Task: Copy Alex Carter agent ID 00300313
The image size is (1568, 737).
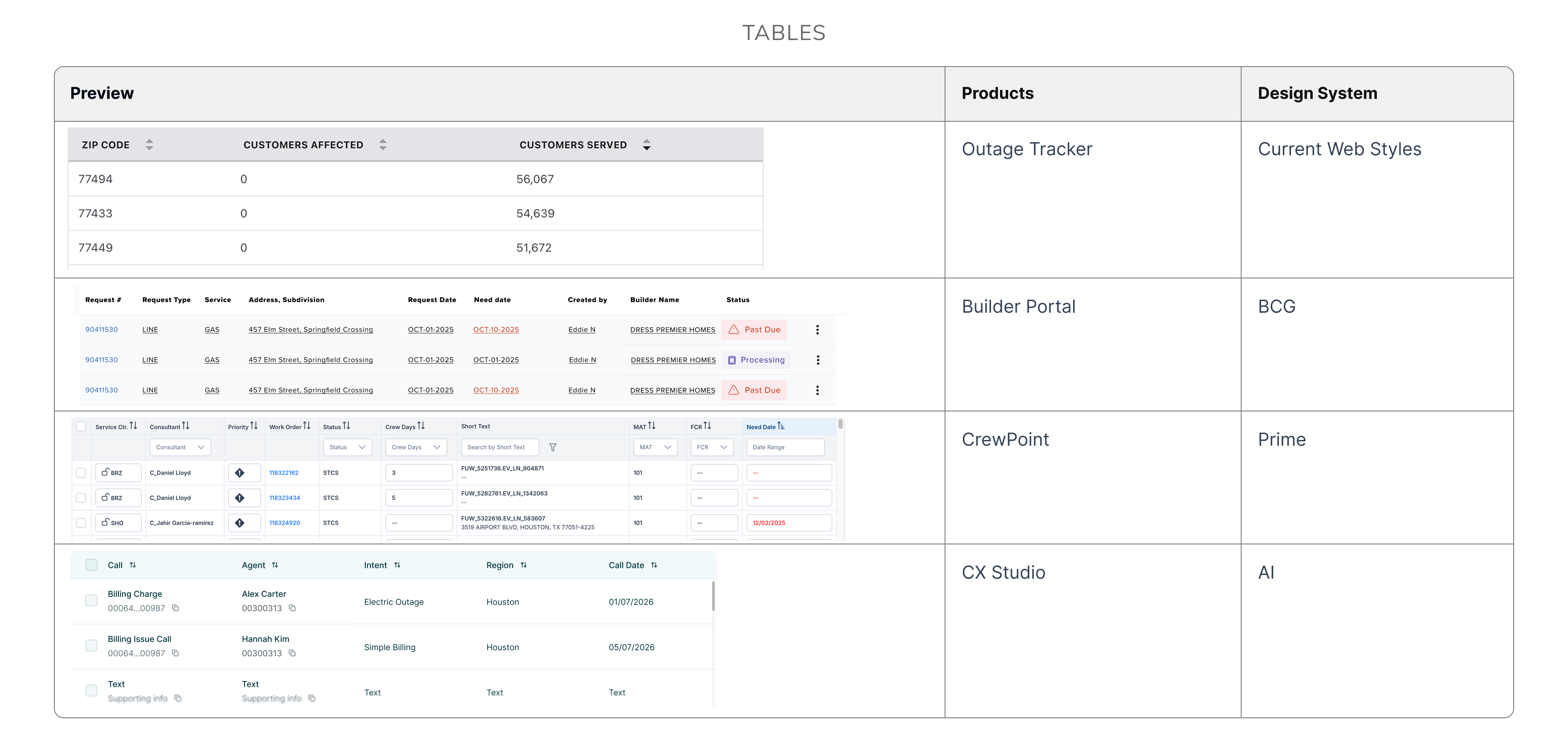Action: [x=292, y=608]
